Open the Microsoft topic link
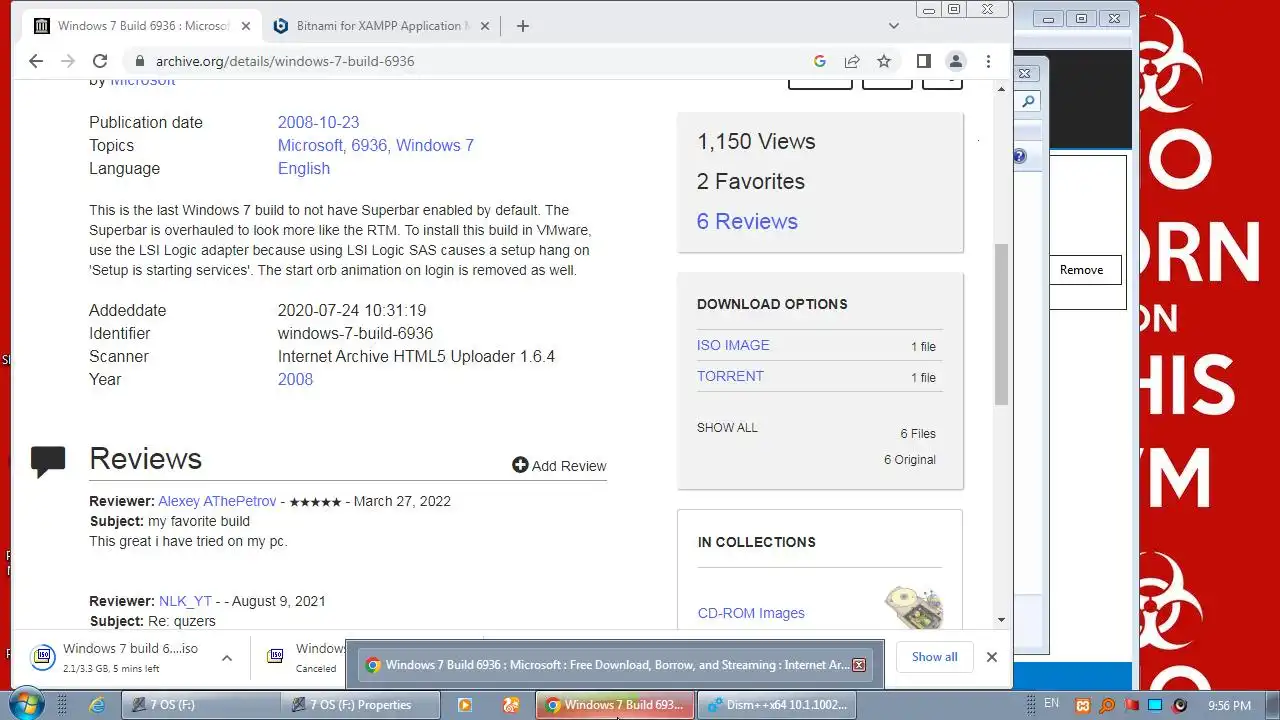 click(311, 145)
